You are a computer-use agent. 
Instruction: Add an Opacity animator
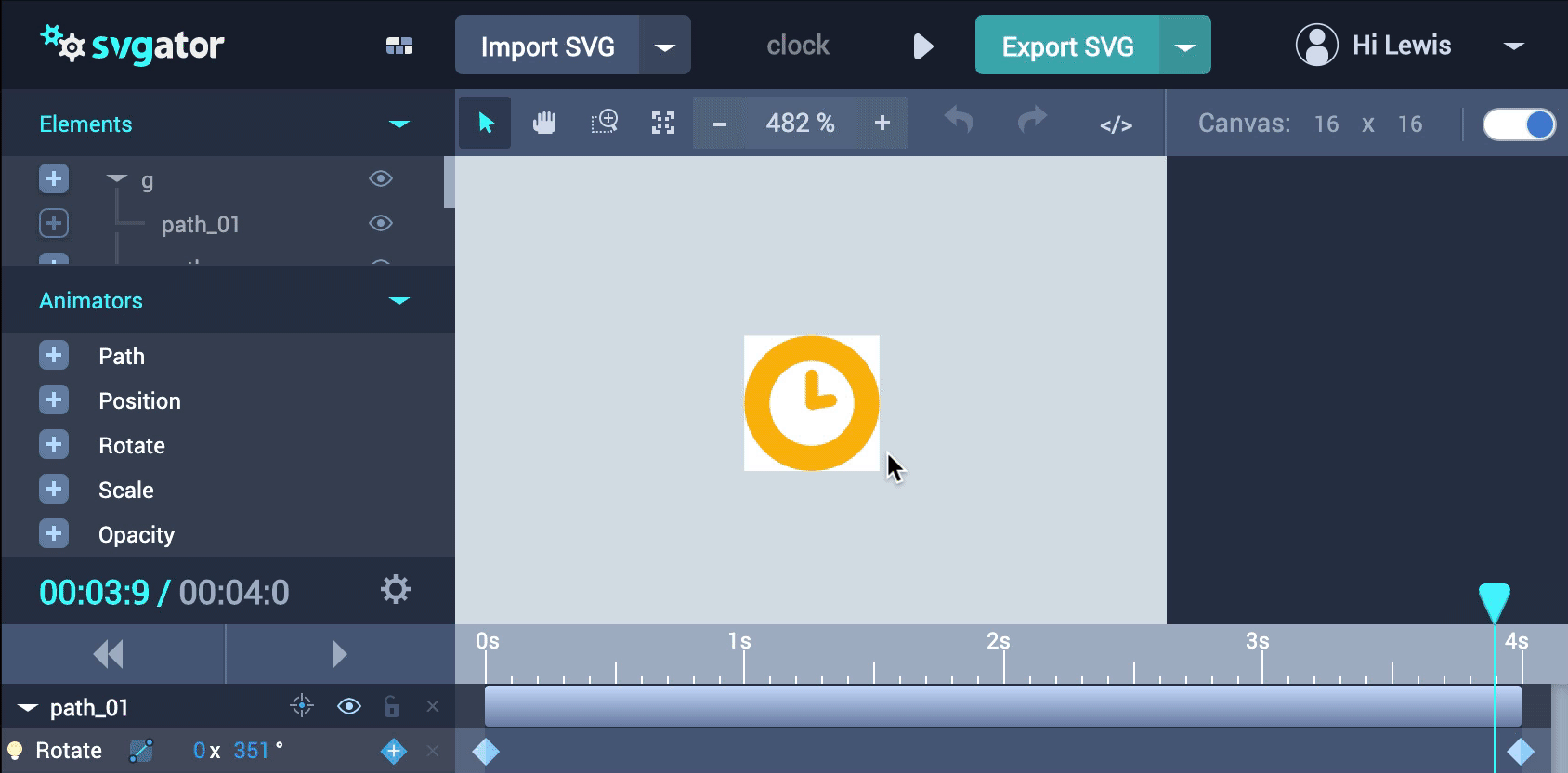pos(54,533)
